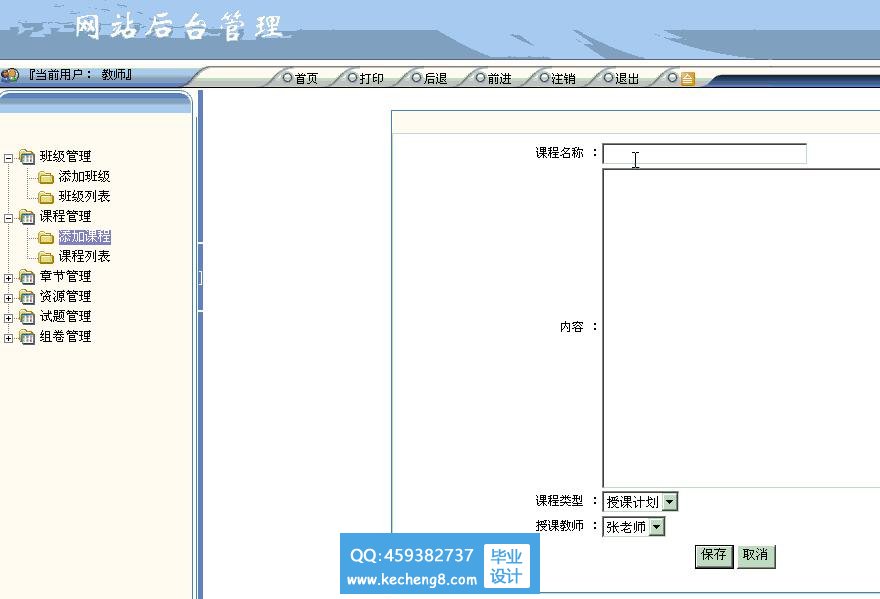This screenshot has height=599, width=880.
Task: Click the radio circle beside 首页
Action: [287, 77]
